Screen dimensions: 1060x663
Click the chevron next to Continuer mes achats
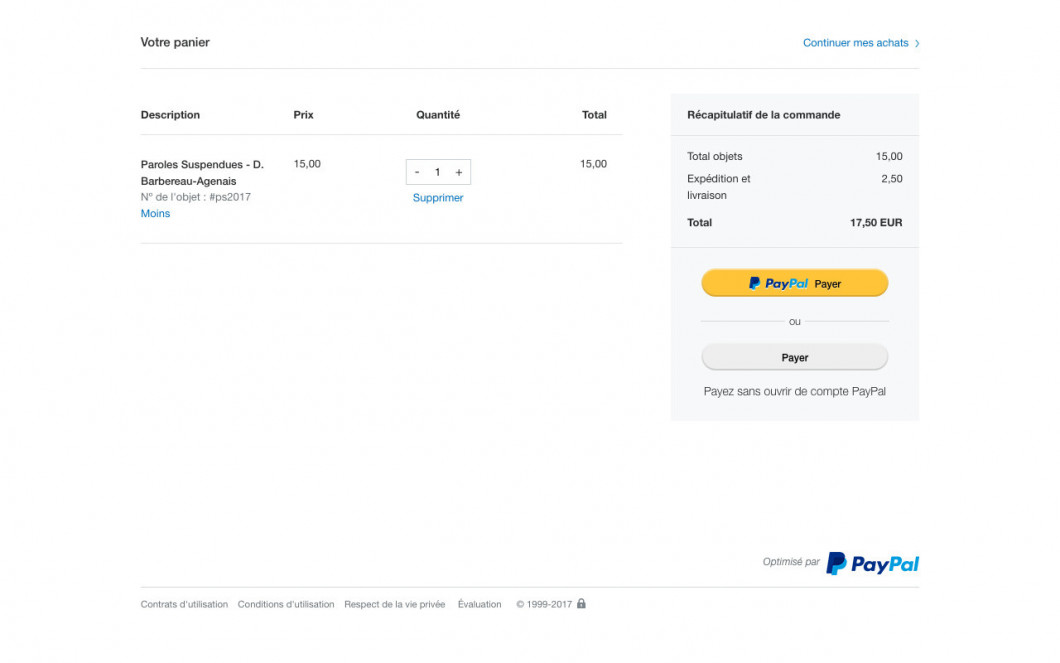[917, 43]
